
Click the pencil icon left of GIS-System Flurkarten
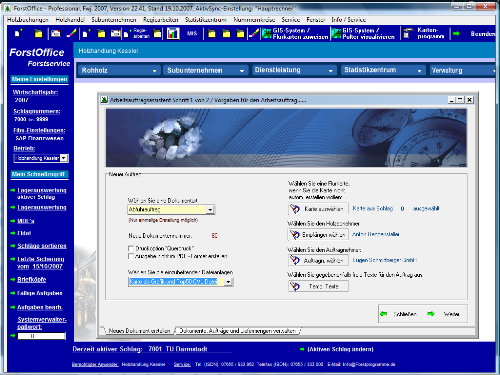254,33
